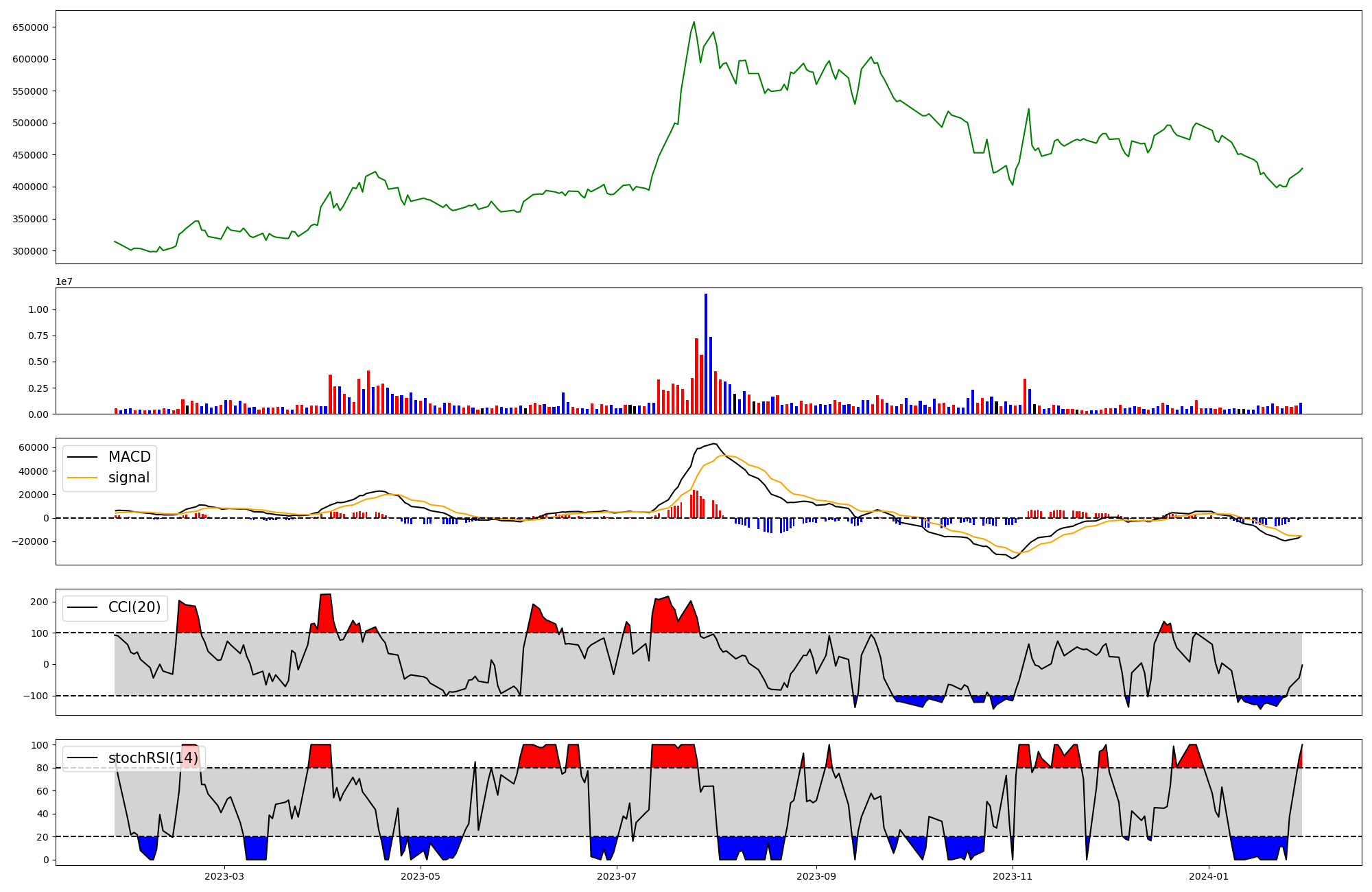Click the 1.00 volume axis tick label
This screenshot has width=1372, height=892.
click(38, 309)
